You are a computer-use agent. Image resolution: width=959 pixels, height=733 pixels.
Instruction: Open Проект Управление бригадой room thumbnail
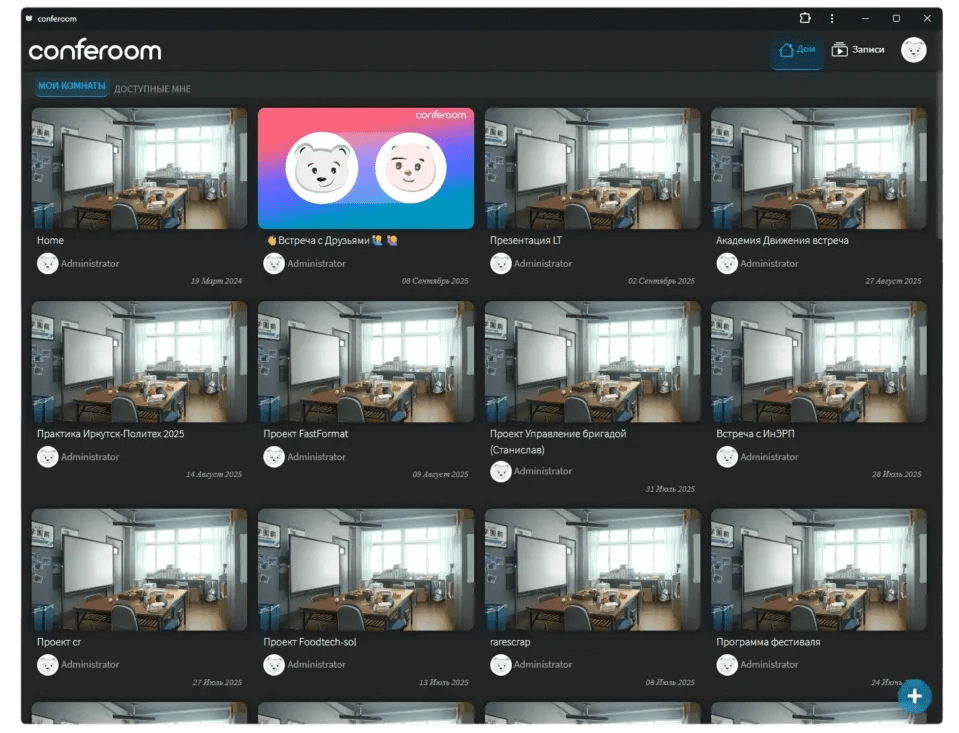pos(593,362)
